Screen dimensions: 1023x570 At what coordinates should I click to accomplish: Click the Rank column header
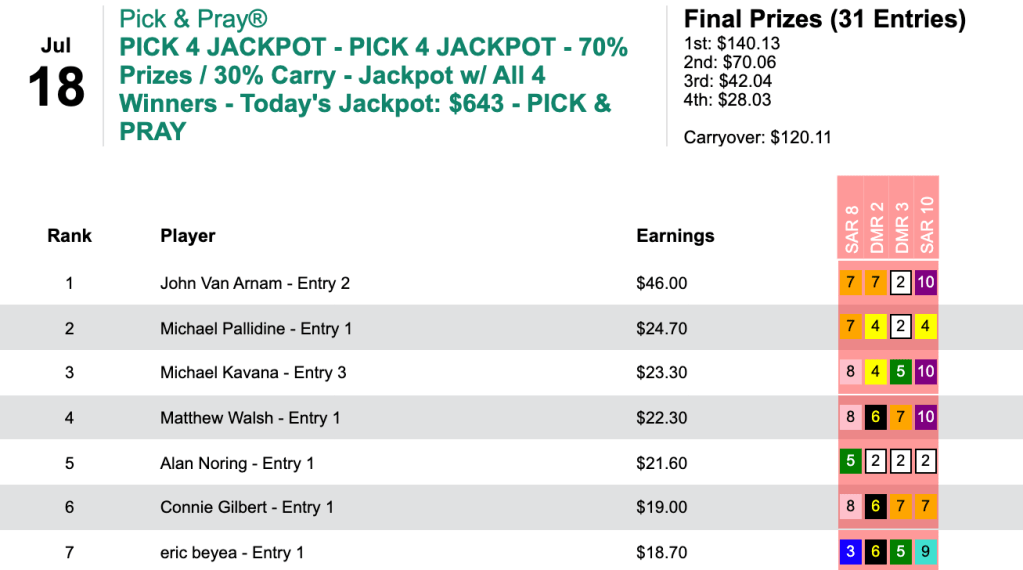click(69, 236)
